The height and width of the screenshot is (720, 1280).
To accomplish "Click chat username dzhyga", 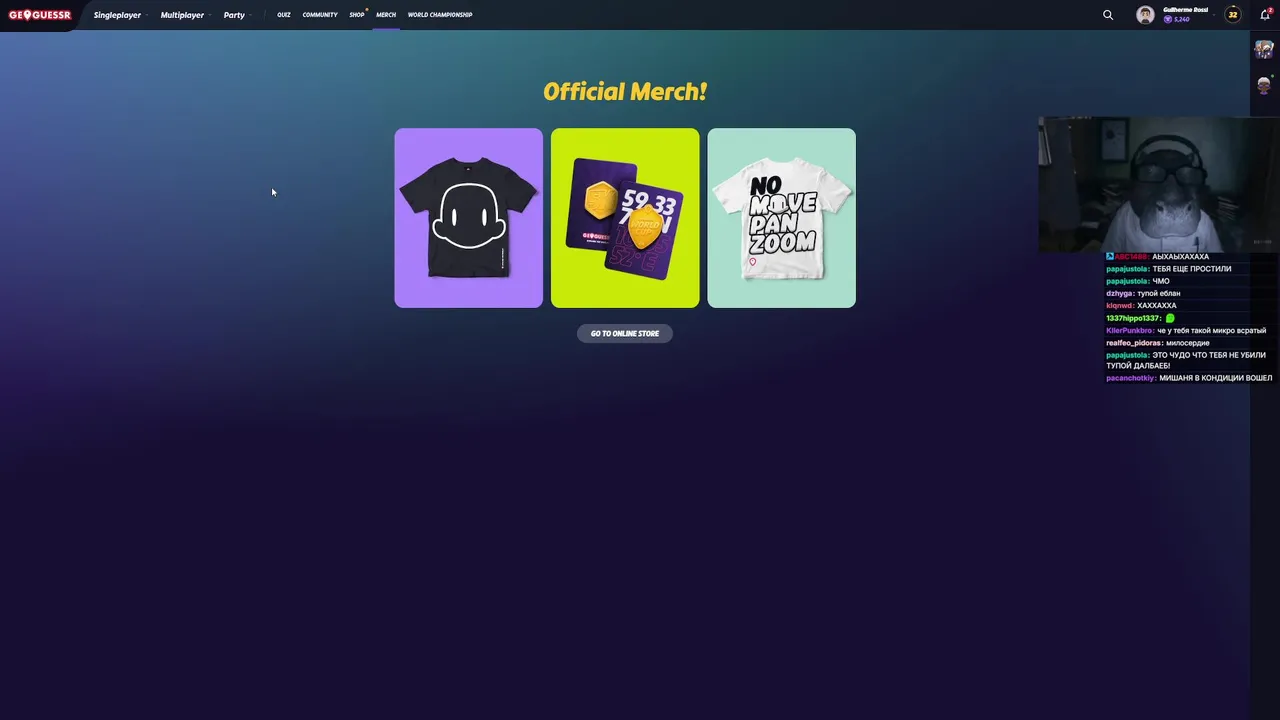I will coord(1120,294).
